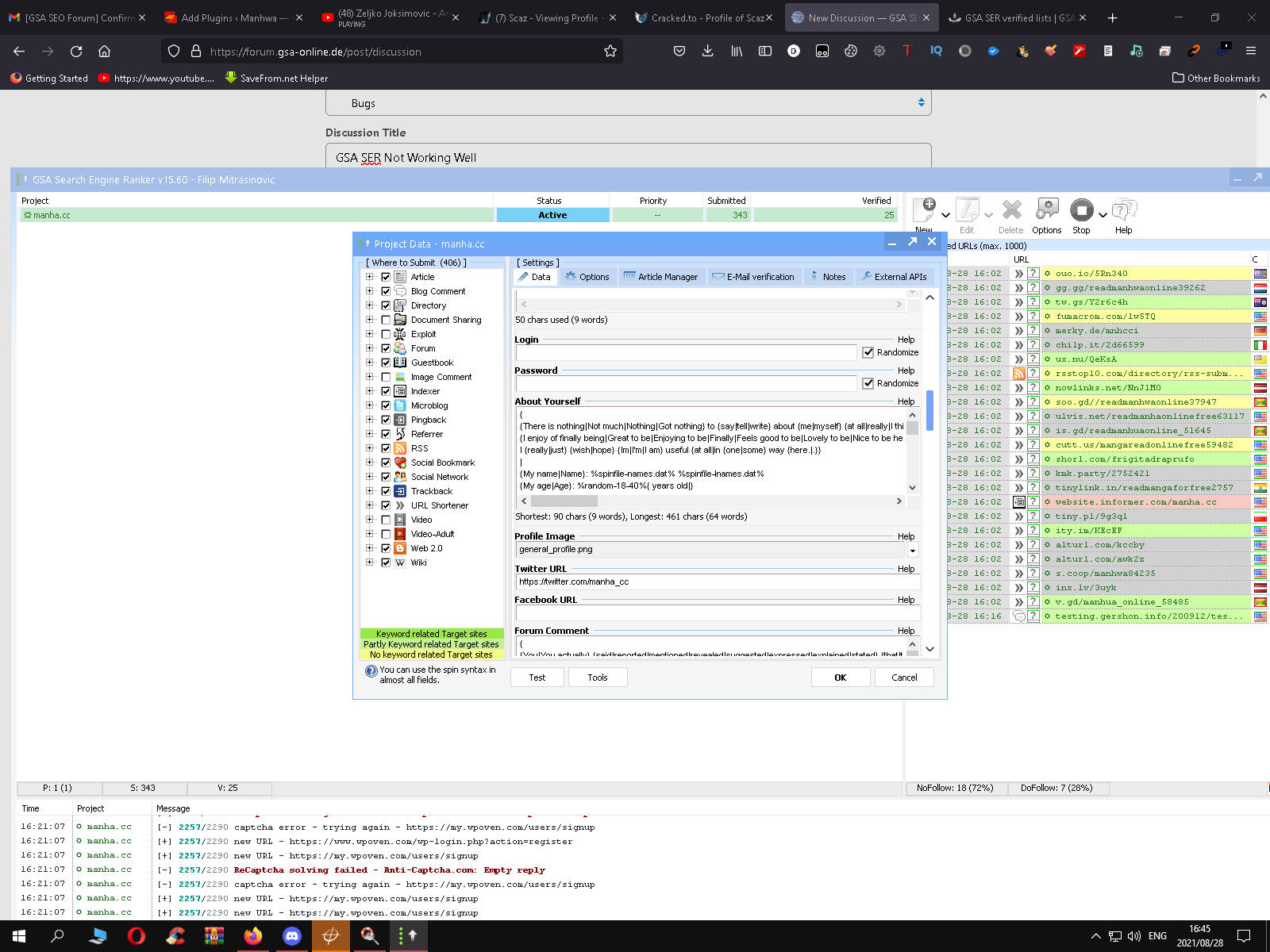The image size is (1270, 952).
Task: Click Discussion Title input field
Action: (628, 157)
